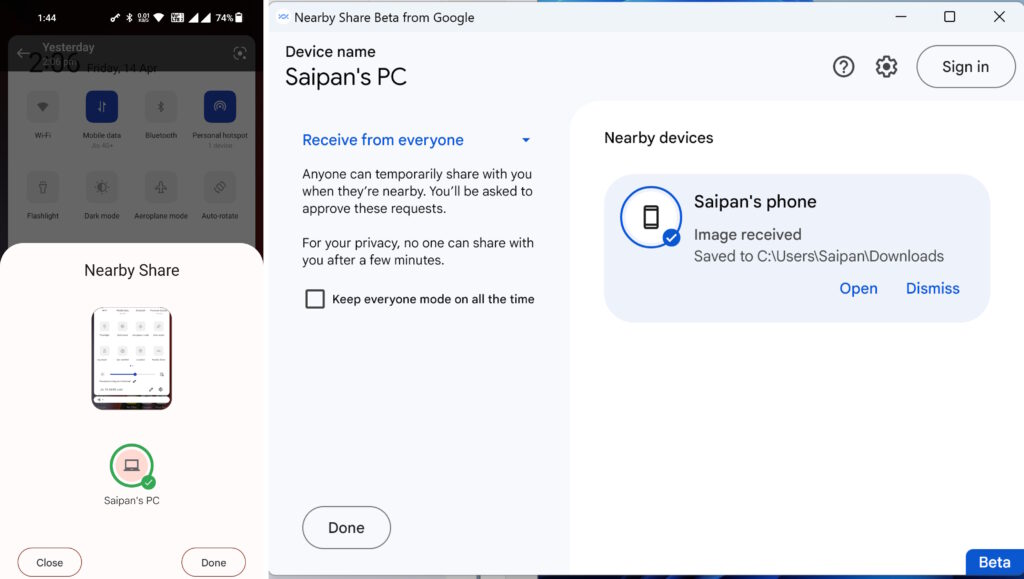Tap the shared screenshot thumbnail preview
Viewport: 1024px width, 579px height.
click(131, 358)
